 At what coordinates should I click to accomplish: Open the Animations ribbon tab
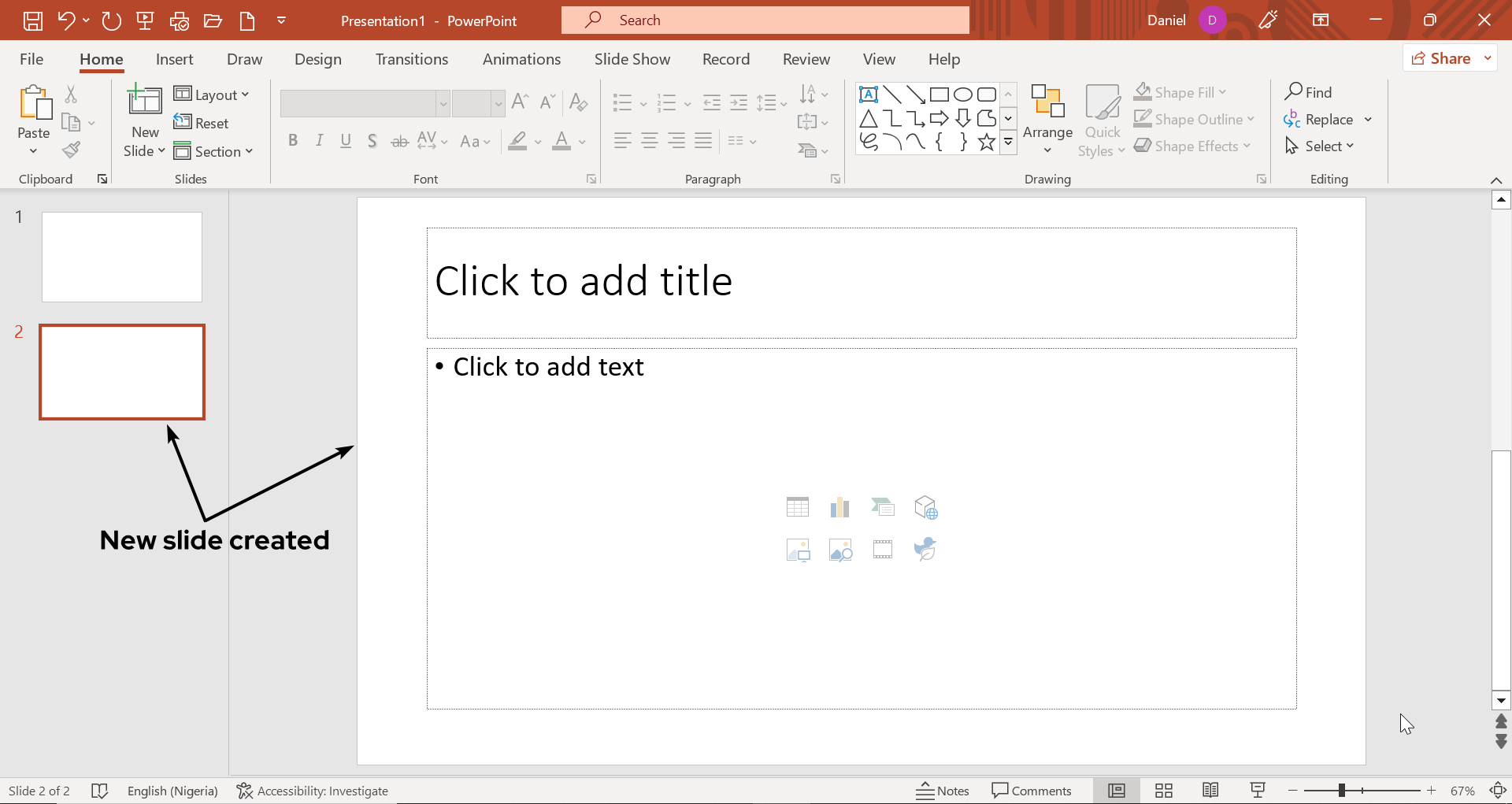tap(521, 59)
